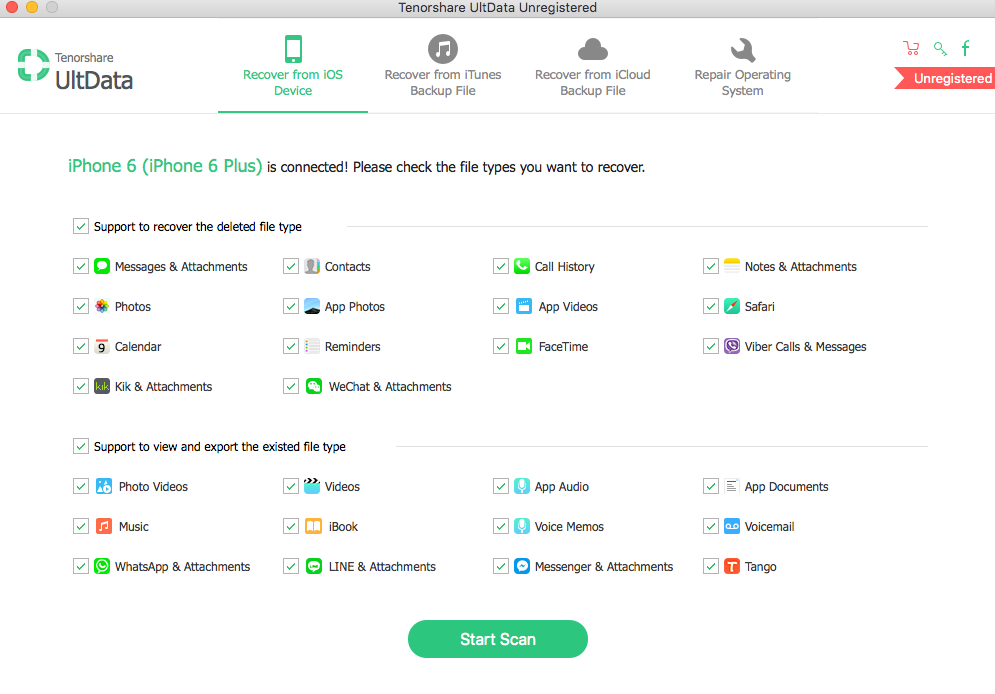Toggle the existed file type master checkbox
The image size is (995, 694).
[x=81, y=446]
